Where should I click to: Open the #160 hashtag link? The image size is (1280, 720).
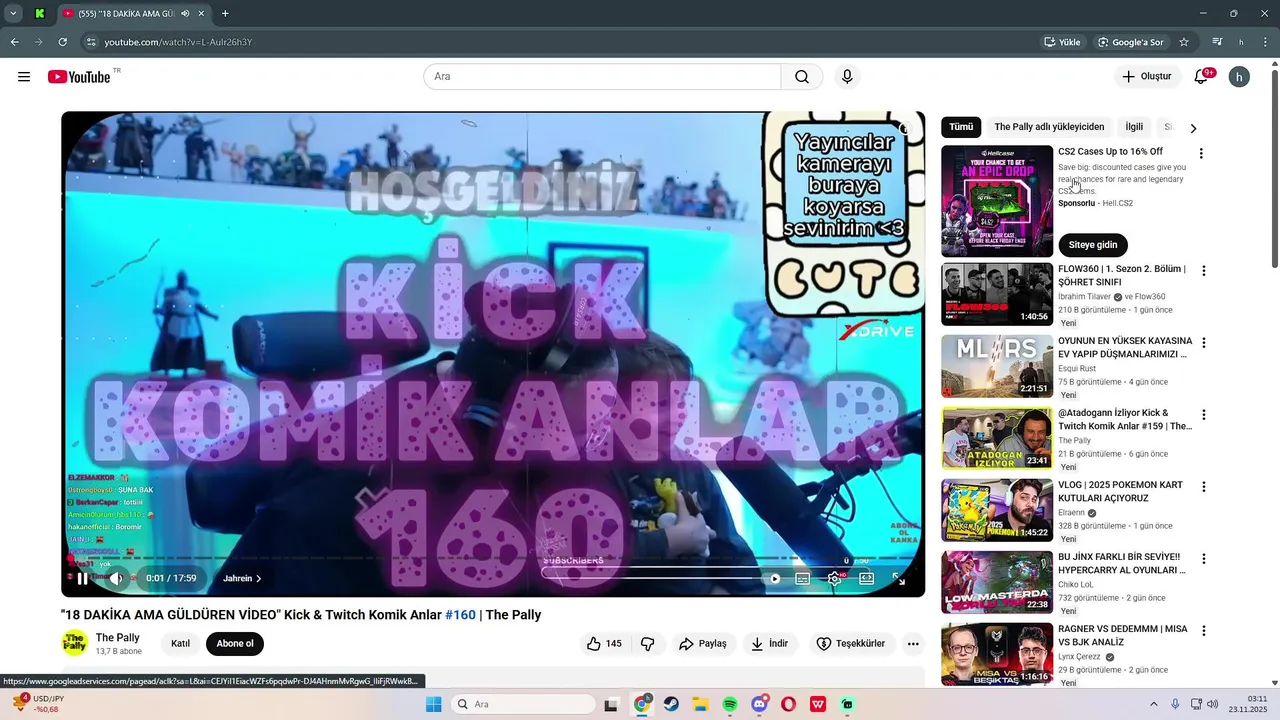(460, 615)
